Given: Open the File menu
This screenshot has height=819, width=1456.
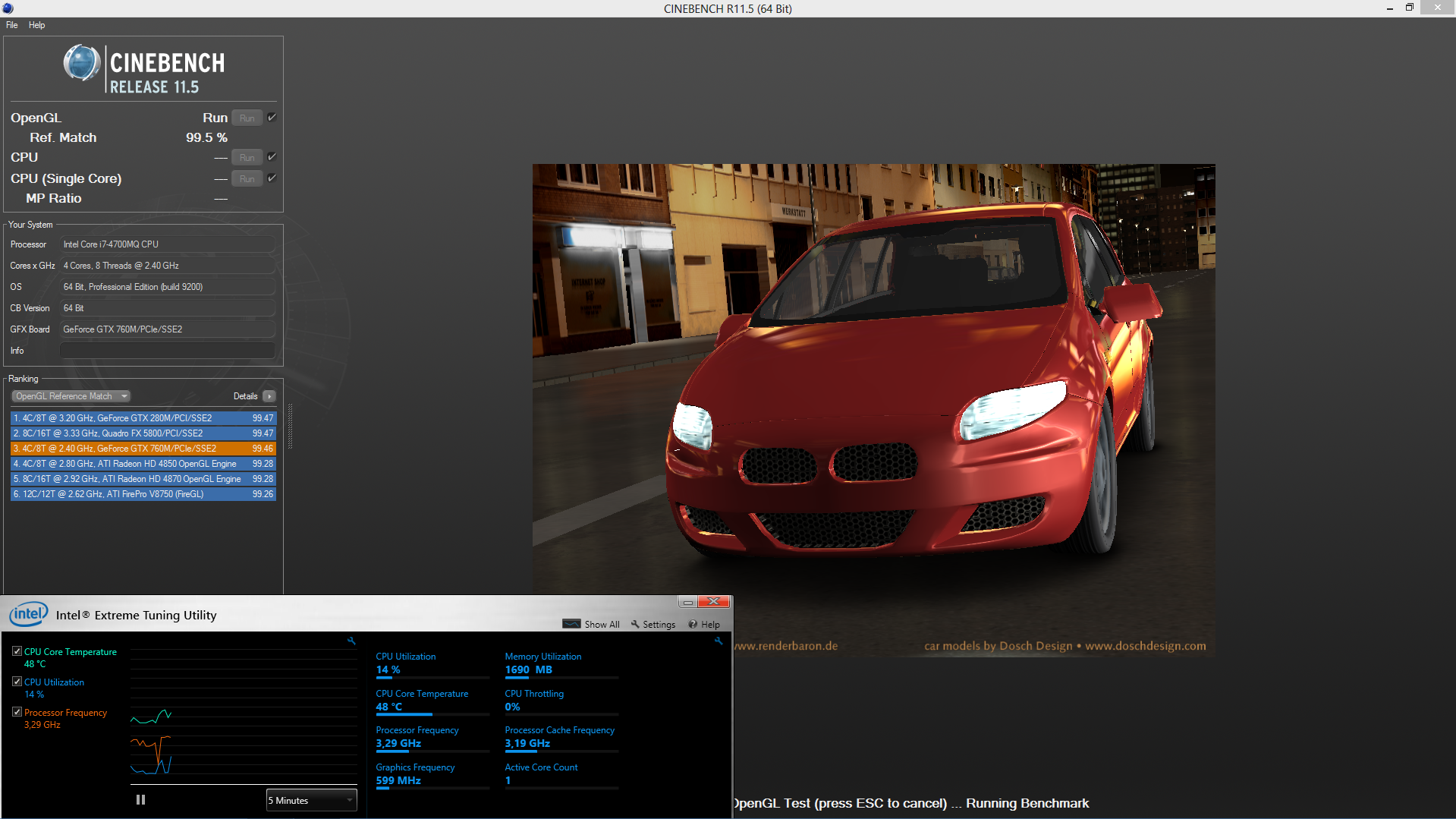Looking at the screenshot, I should [x=12, y=25].
